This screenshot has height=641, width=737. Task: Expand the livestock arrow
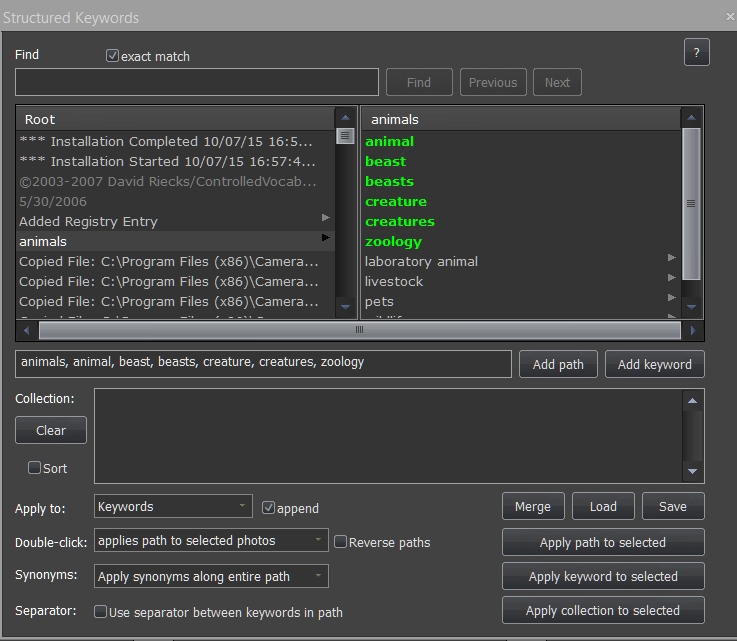point(672,278)
